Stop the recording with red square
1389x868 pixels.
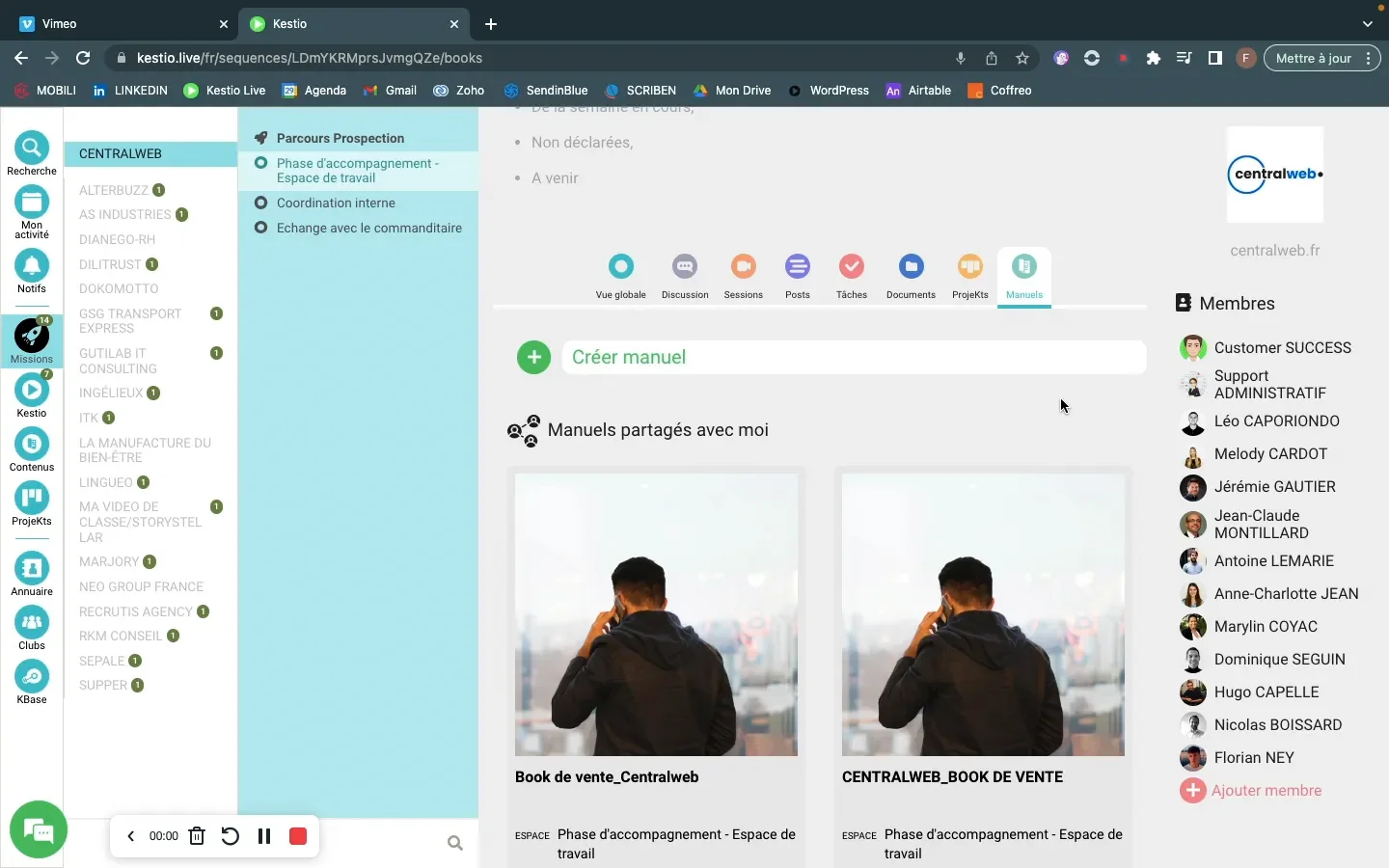tap(298, 836)
